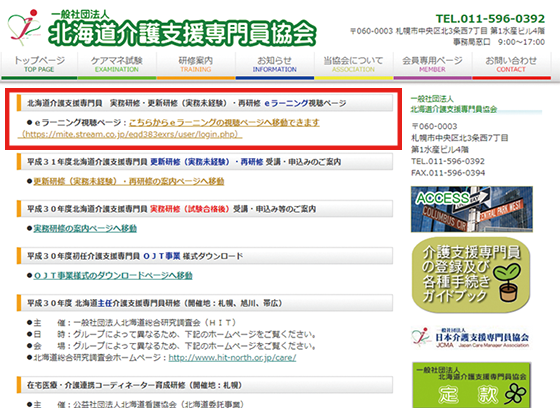Follow OJT事業様式のダウンロードページ link
The image size is (560, 408).
pyautogui.click(x=113, y=275)
